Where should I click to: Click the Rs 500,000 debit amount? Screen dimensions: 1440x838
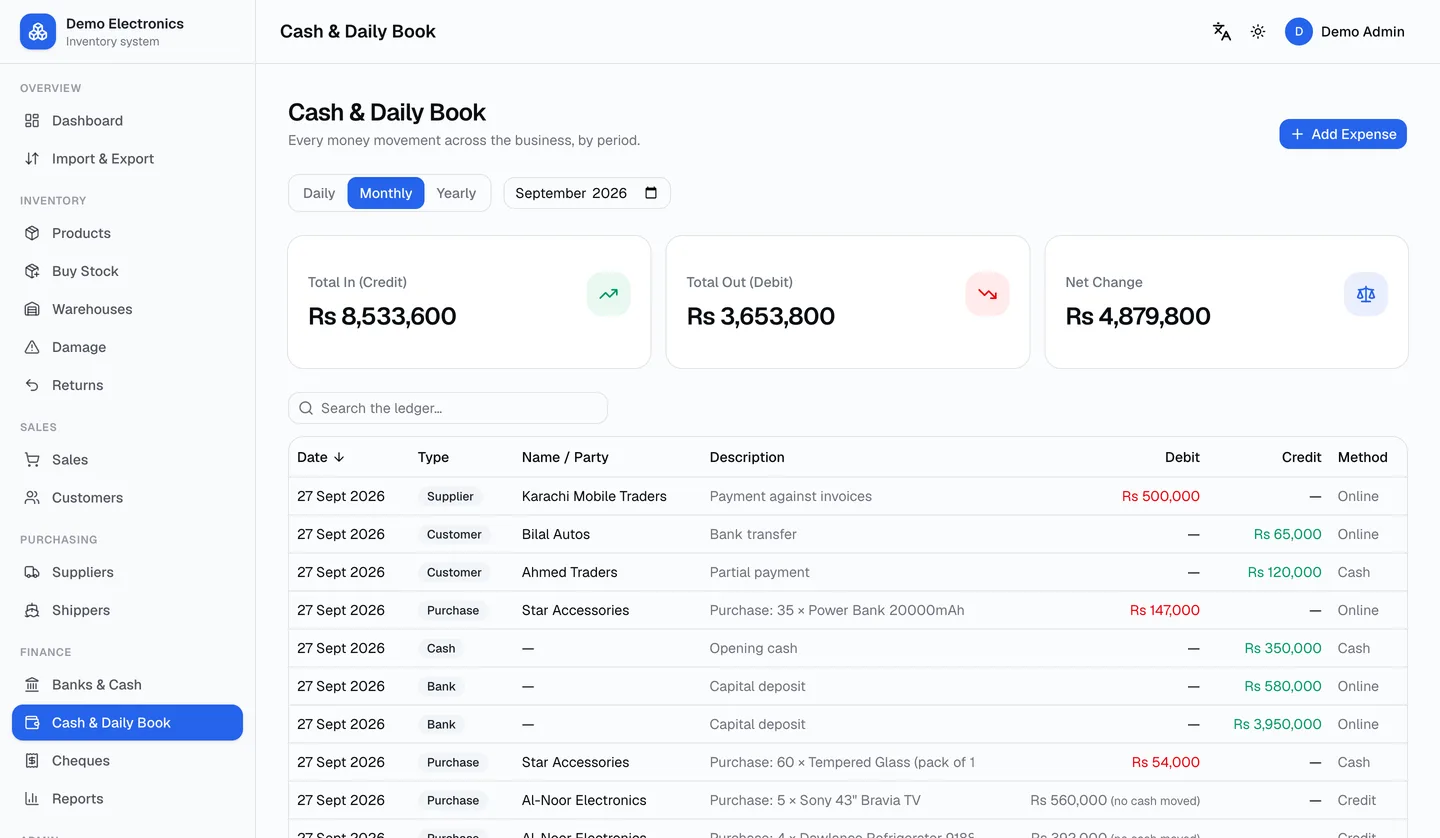[x=1161, y=496]
